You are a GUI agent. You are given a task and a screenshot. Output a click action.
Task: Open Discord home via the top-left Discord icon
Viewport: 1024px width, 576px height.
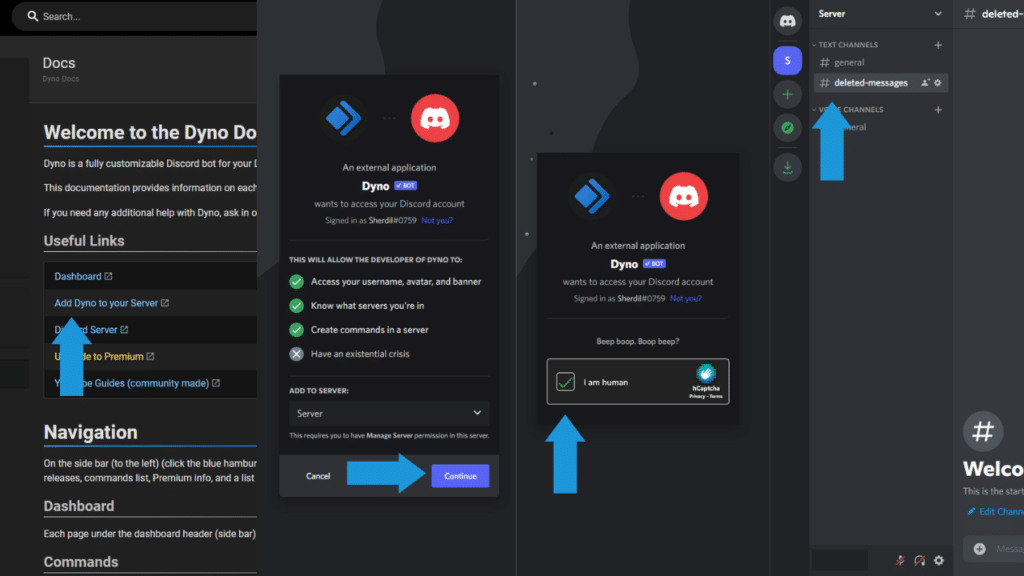click(788, 21)
